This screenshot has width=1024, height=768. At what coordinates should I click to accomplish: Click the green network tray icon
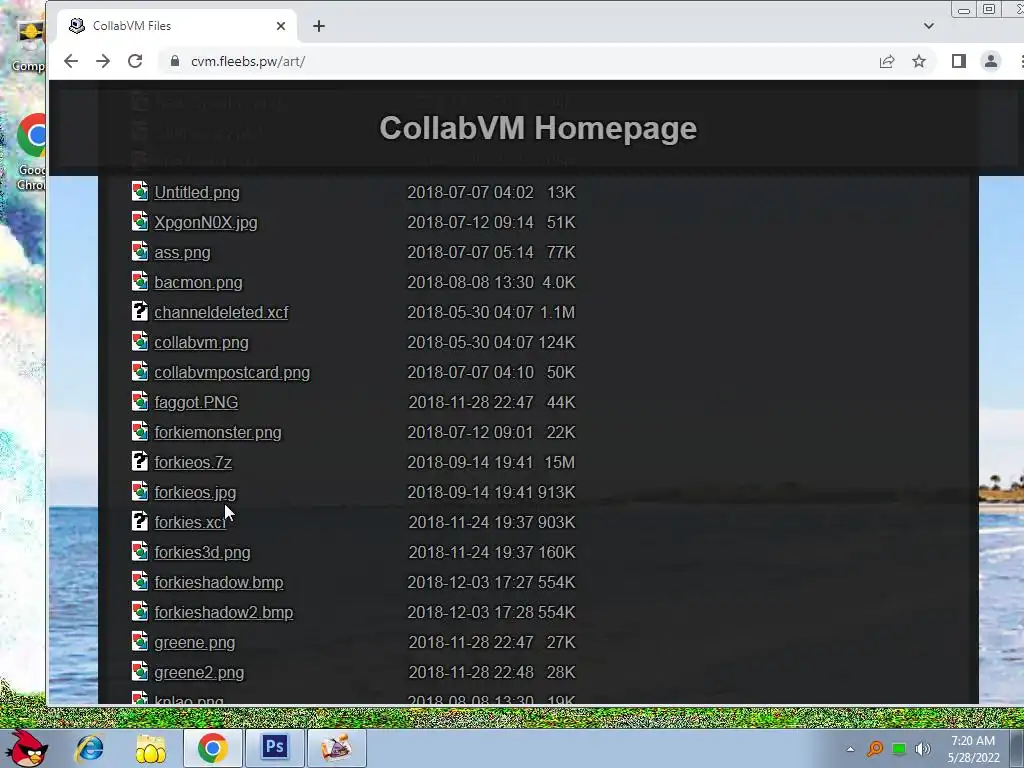pyautogui.click(x=899, y=749)
